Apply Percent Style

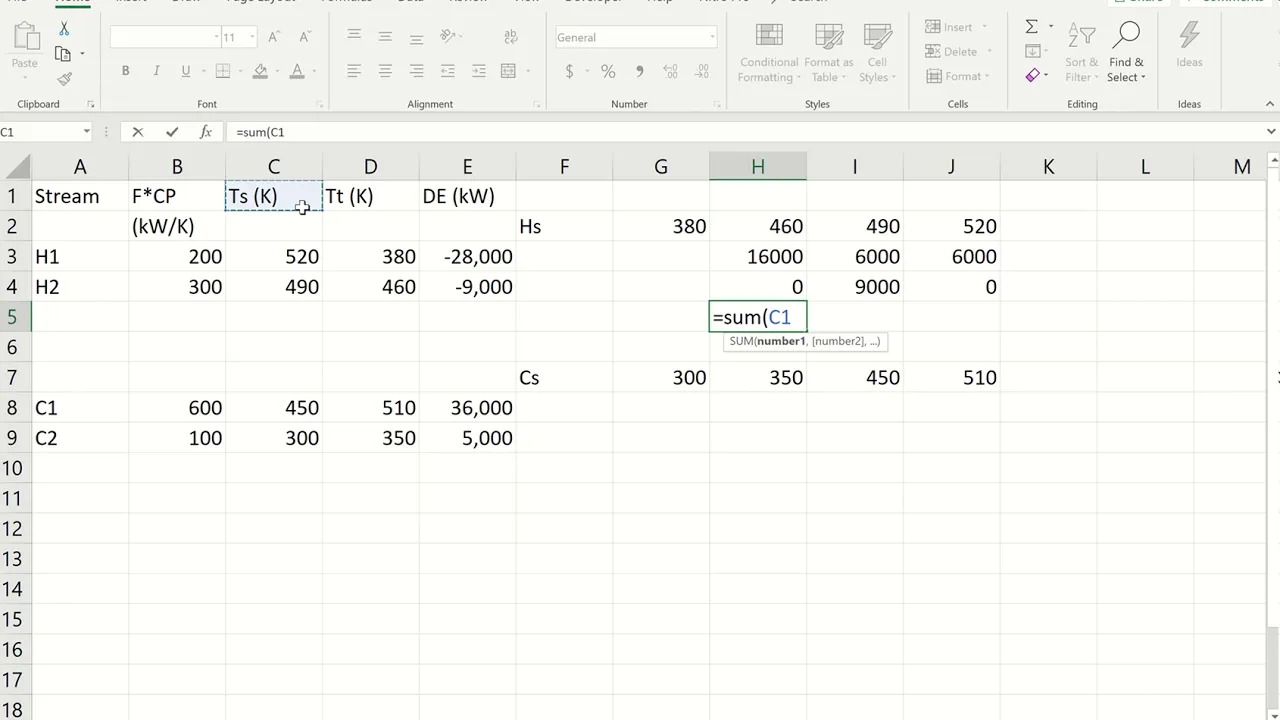(x=608, y=71)
